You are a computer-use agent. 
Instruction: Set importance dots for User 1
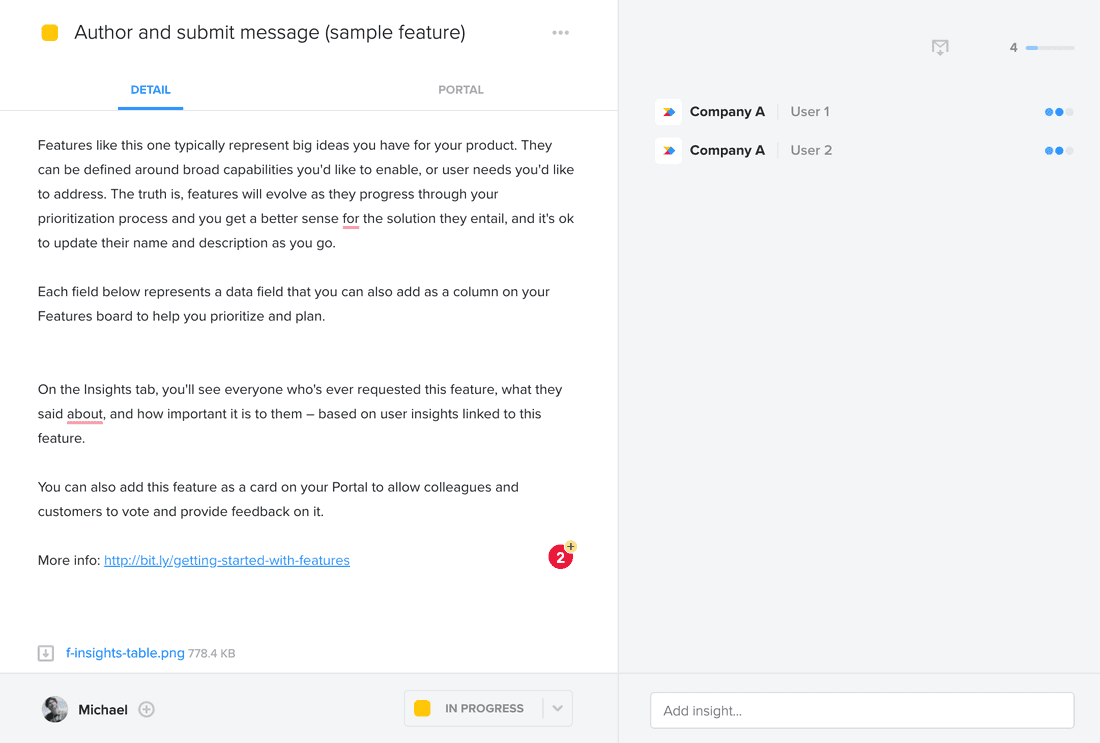(1058, 111)
